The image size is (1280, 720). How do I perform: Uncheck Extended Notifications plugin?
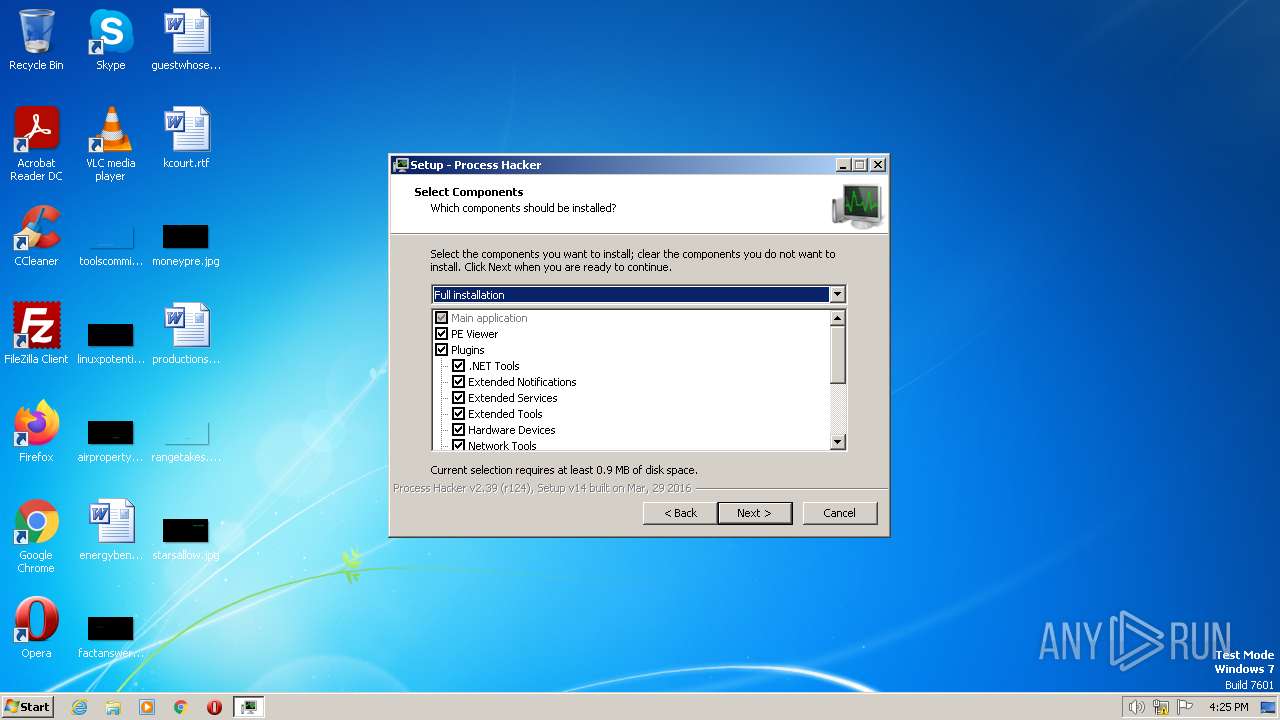click(x=458, y=382)
